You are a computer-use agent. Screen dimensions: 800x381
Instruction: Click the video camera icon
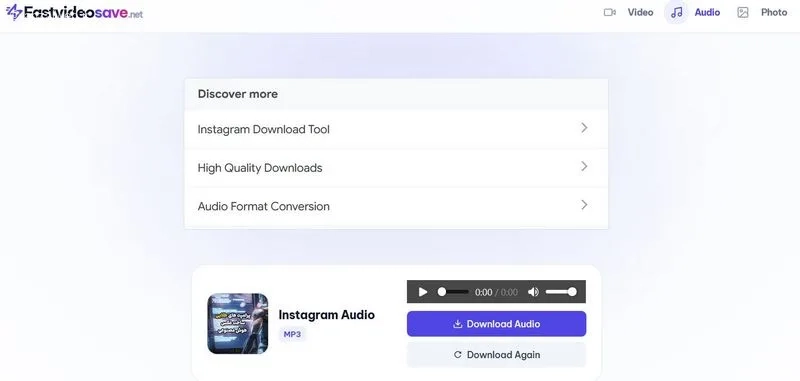tap(610, 12)
